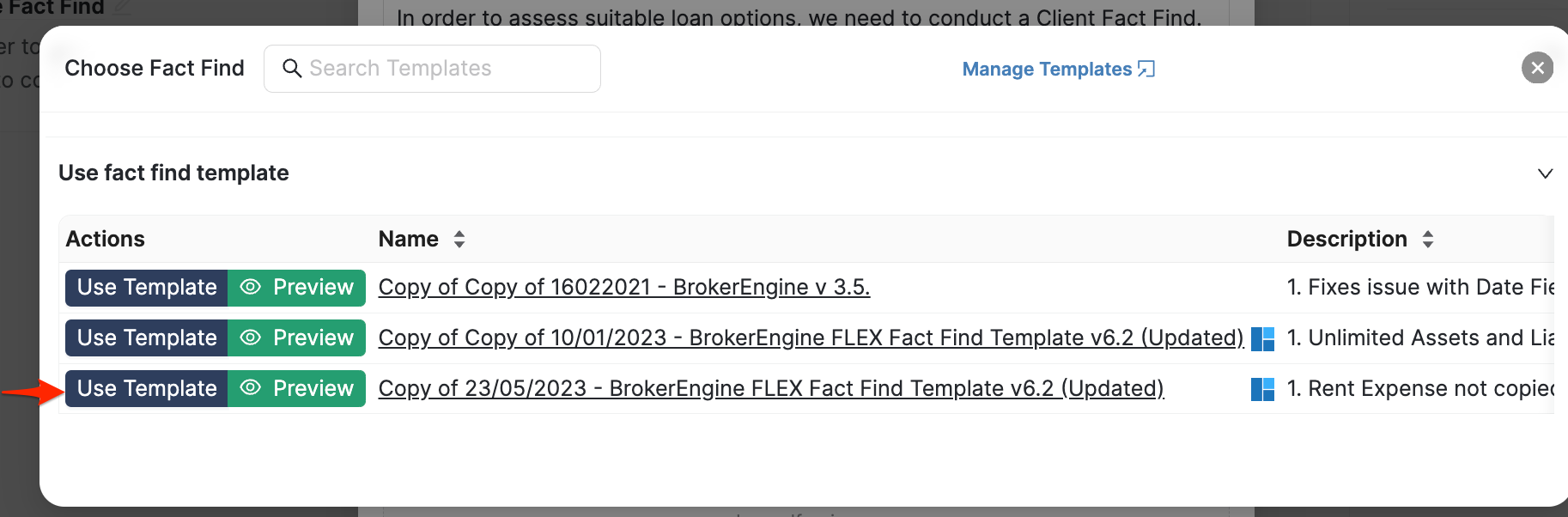Focus the Search Templates input field
Viewport: 1568px width, 517px height.
click(x=447, y=69)
